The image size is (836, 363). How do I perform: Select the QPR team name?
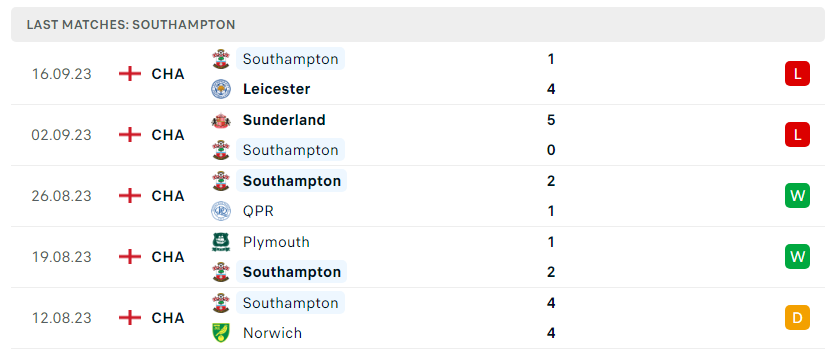pyautogui.click(x=258, y=211)
